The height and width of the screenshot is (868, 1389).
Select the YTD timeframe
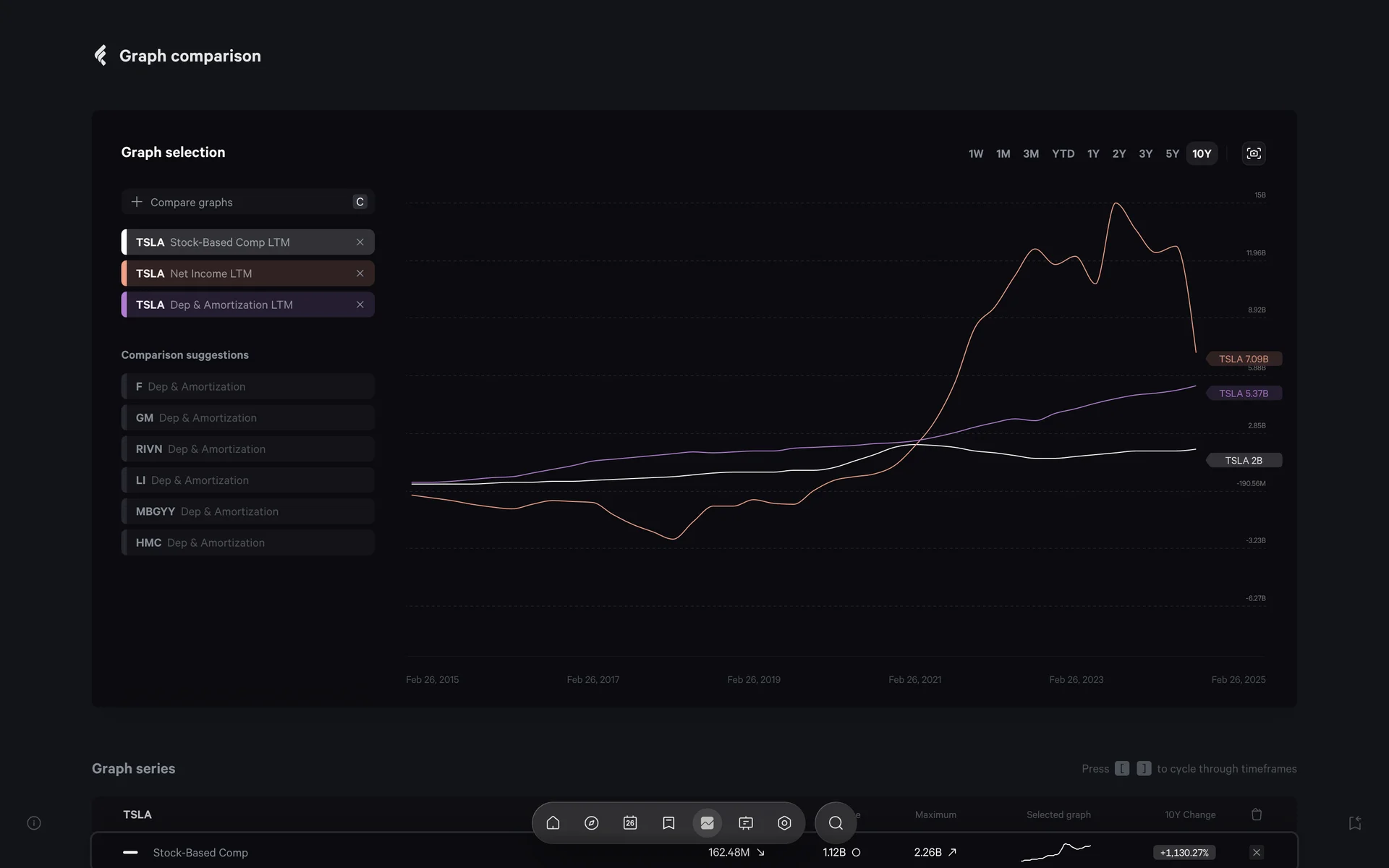tap(1063, 153)
